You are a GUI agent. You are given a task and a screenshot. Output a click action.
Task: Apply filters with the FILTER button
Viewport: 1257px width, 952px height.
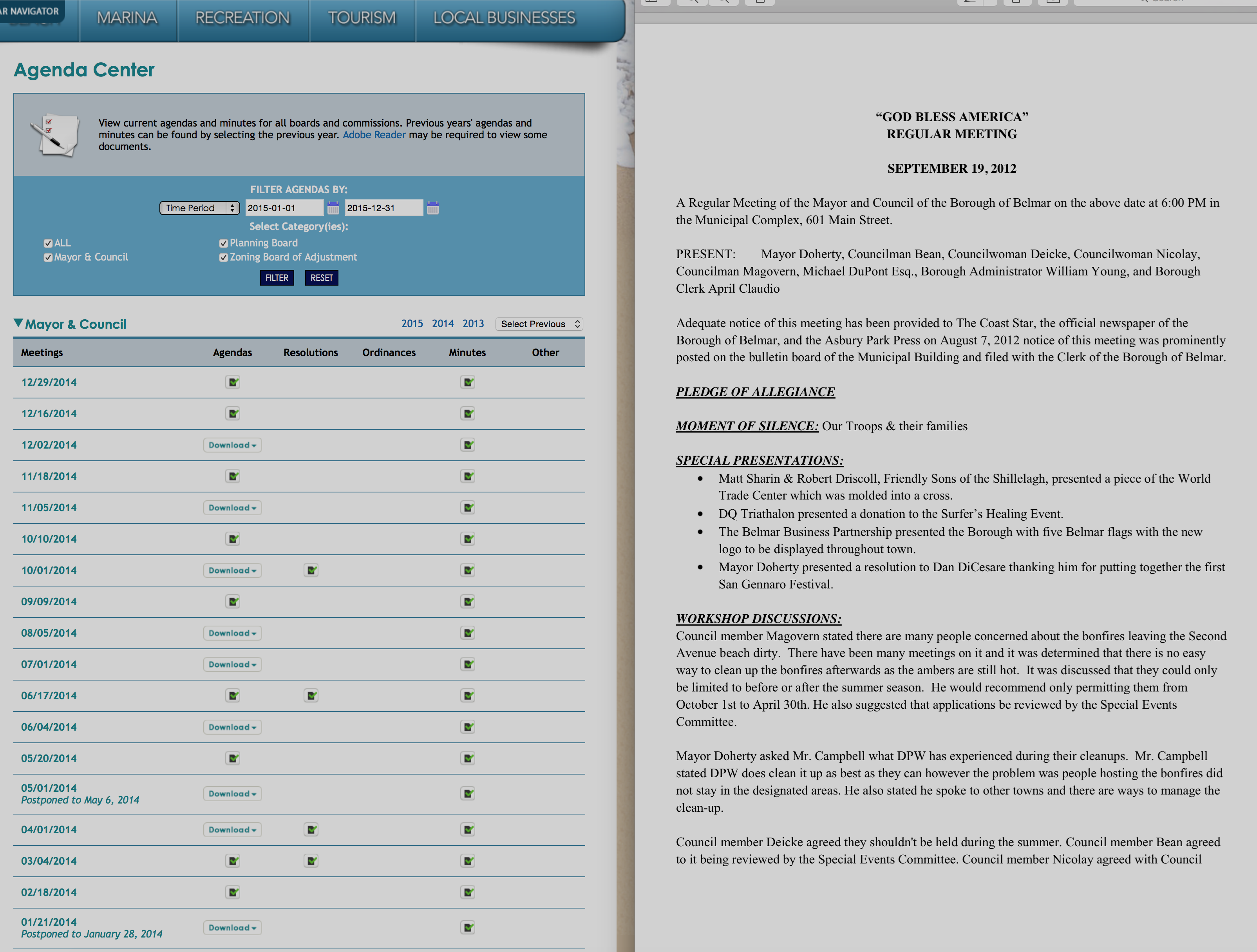(277, 277)
